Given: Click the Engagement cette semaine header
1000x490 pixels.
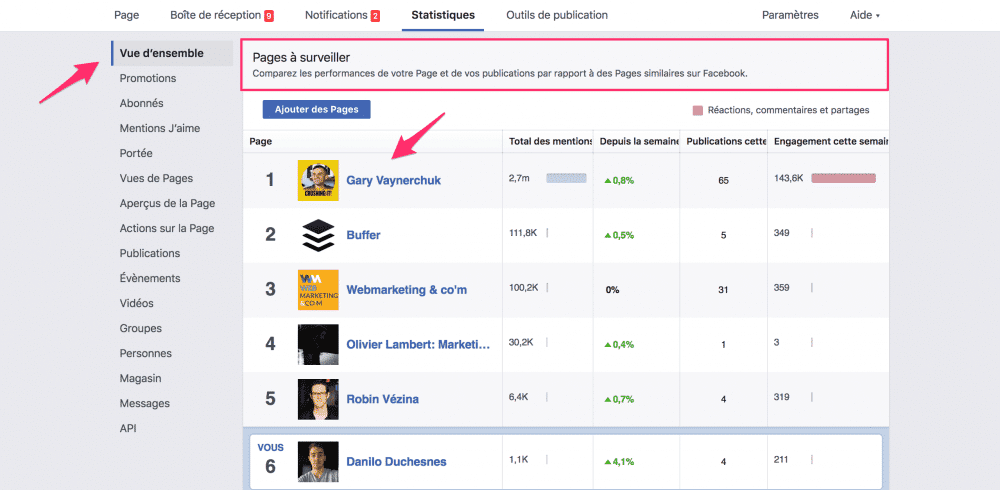Looking at the screenshot, I should 829,142.
